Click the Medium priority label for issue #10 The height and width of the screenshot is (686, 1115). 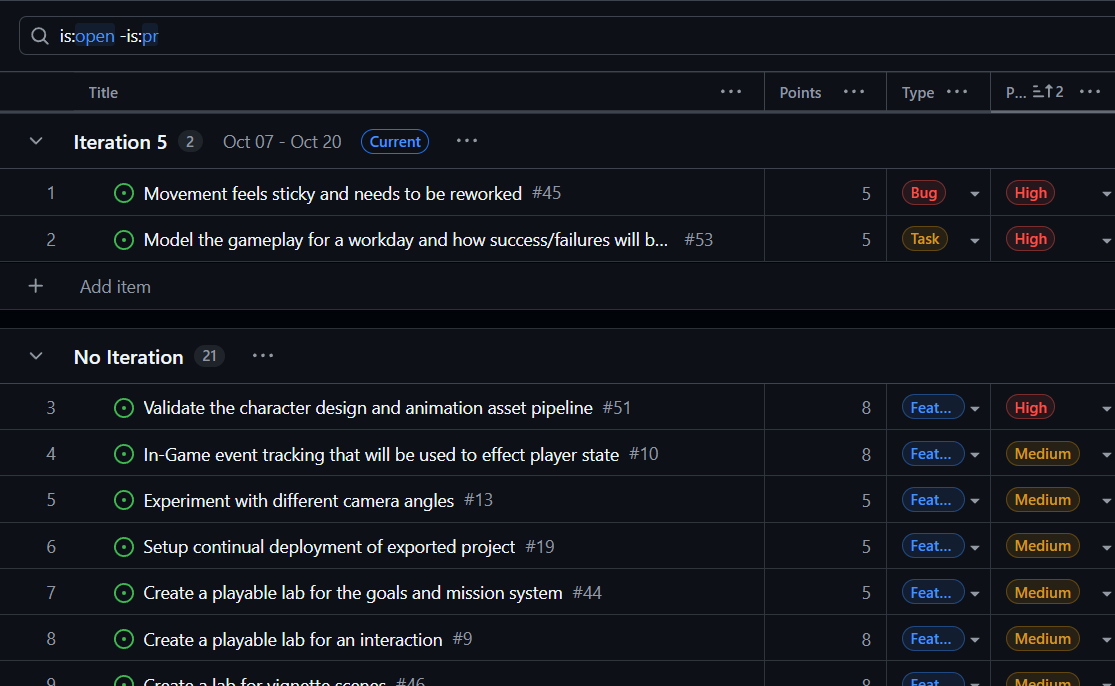pos(1042,454)
